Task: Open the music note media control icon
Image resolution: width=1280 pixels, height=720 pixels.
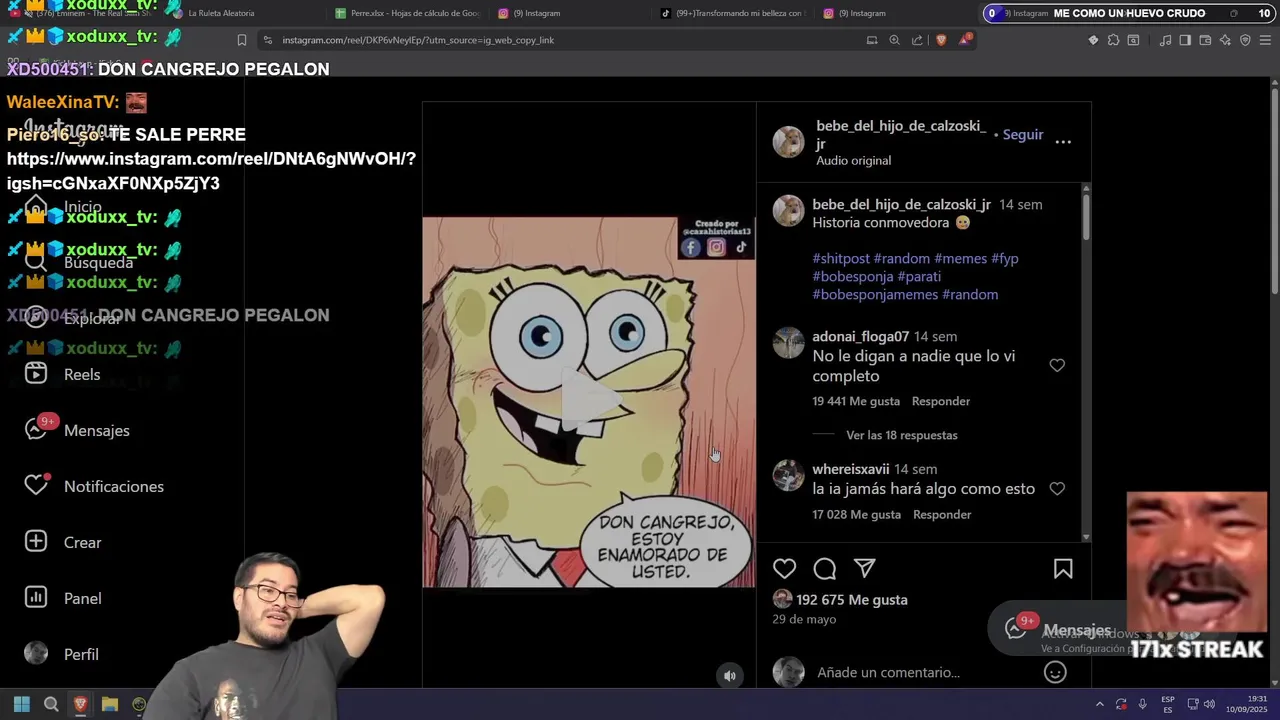Action: (1165, 40)
